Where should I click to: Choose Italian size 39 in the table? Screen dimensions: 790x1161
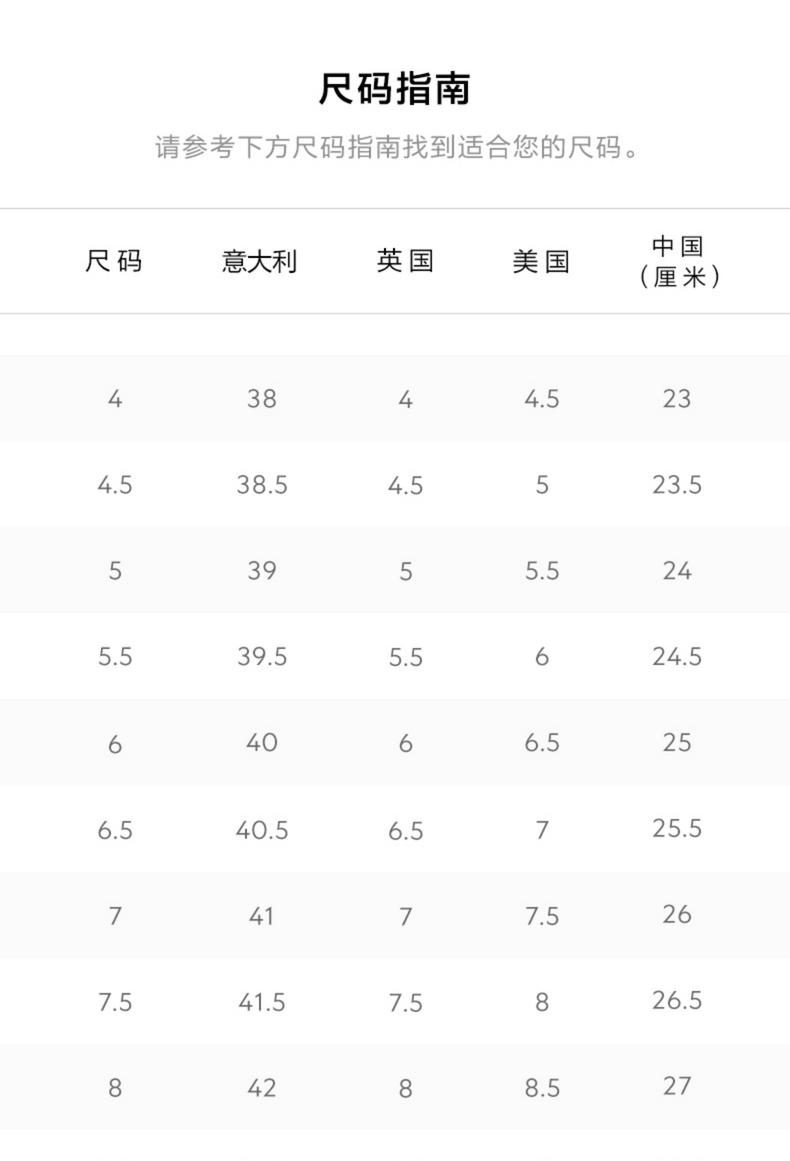(x=261, y=571)
